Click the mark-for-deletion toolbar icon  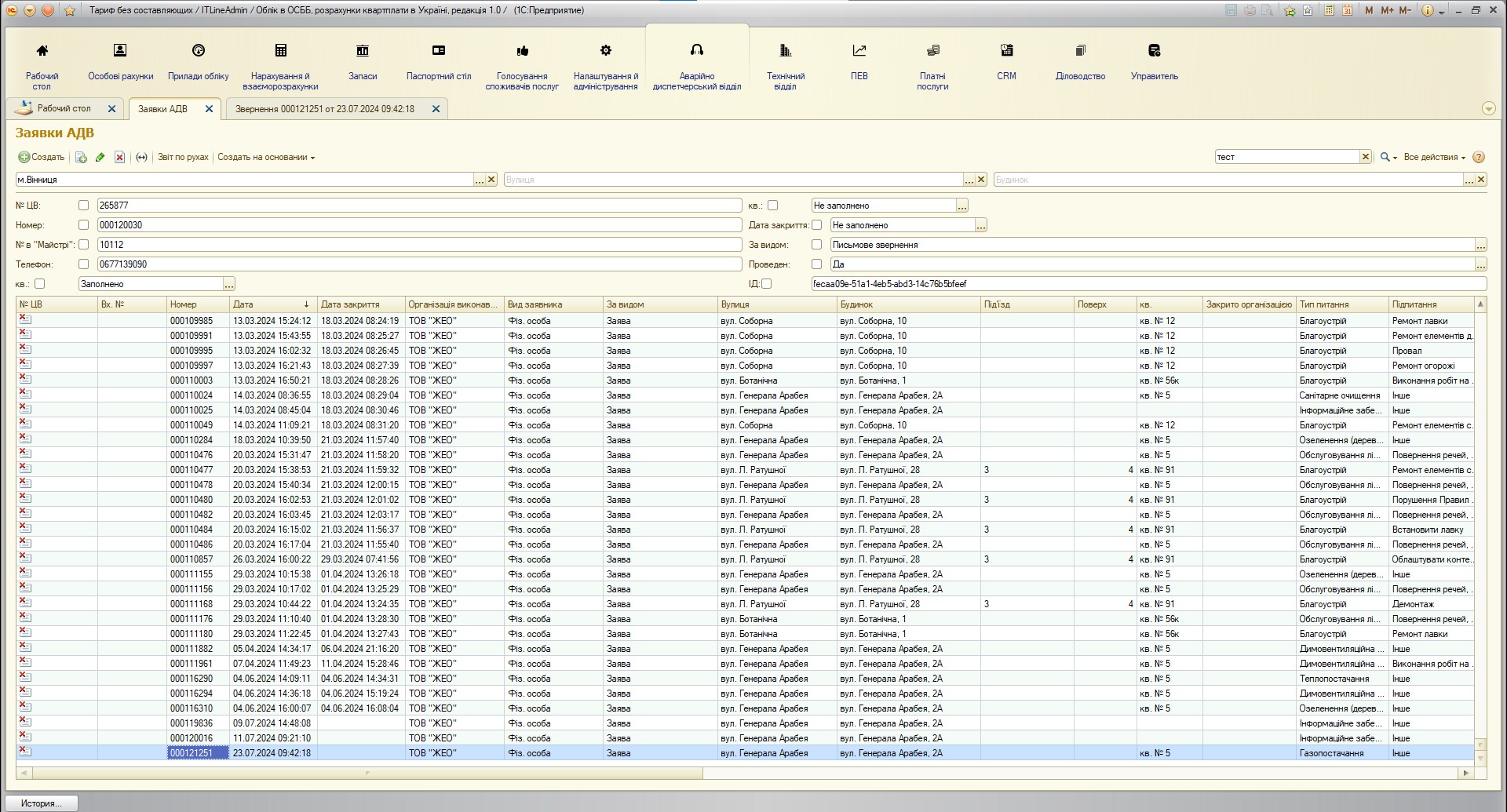point(119,158)
